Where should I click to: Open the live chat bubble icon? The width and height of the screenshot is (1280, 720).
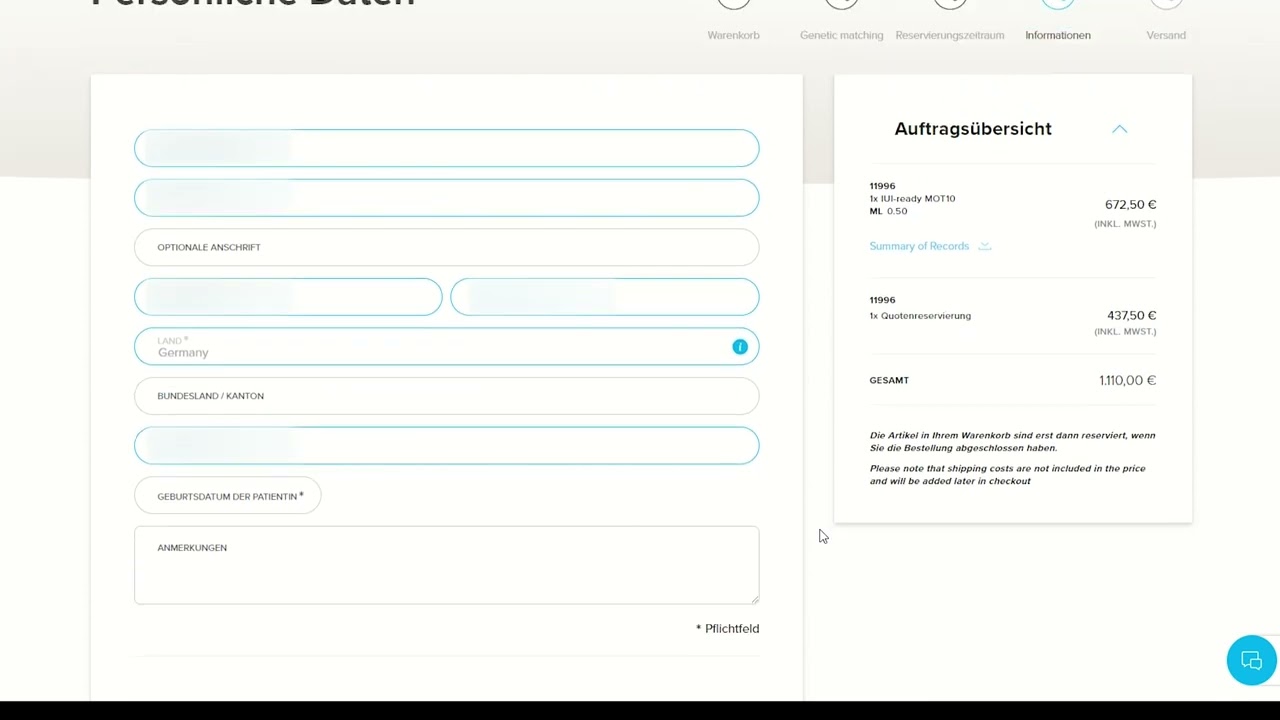[x=1252, y=660]
